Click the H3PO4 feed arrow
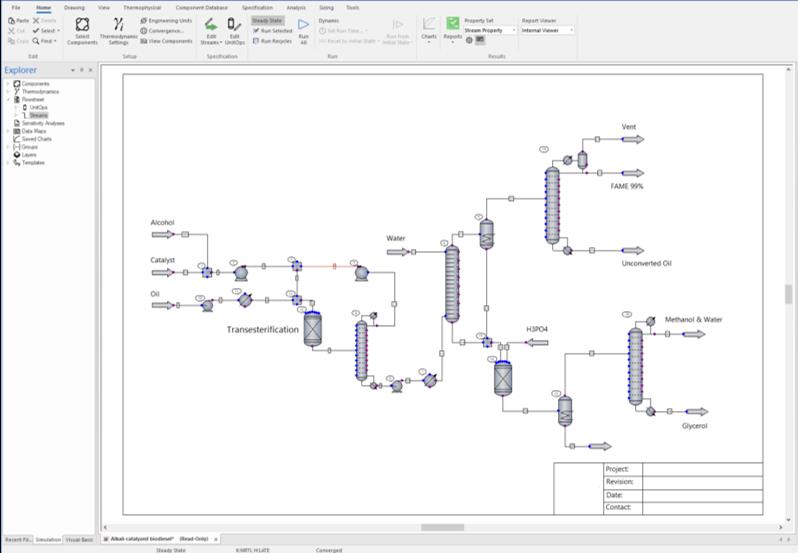Image resolution: width=798 pixels, height=553 pixels. click(536, 342)
